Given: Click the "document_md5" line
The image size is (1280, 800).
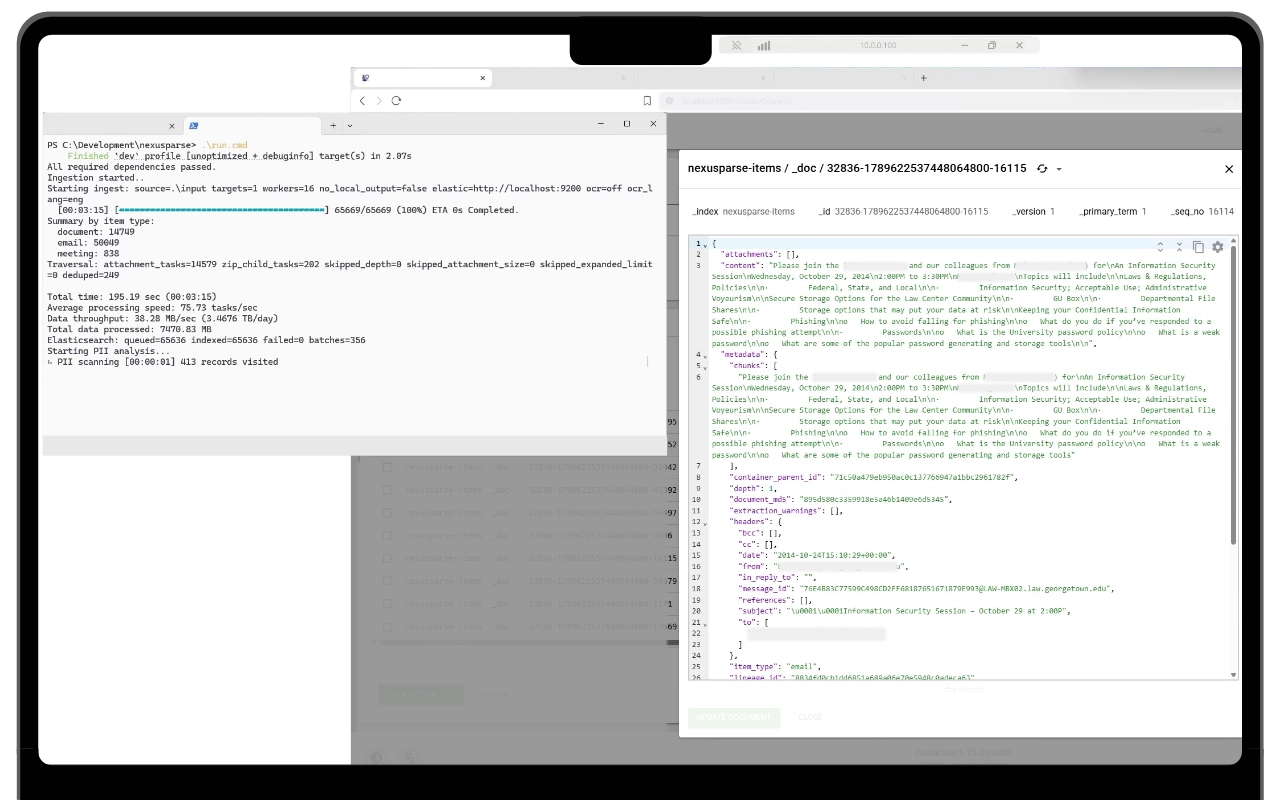Looking at the screenshot, I should point(841,499).
